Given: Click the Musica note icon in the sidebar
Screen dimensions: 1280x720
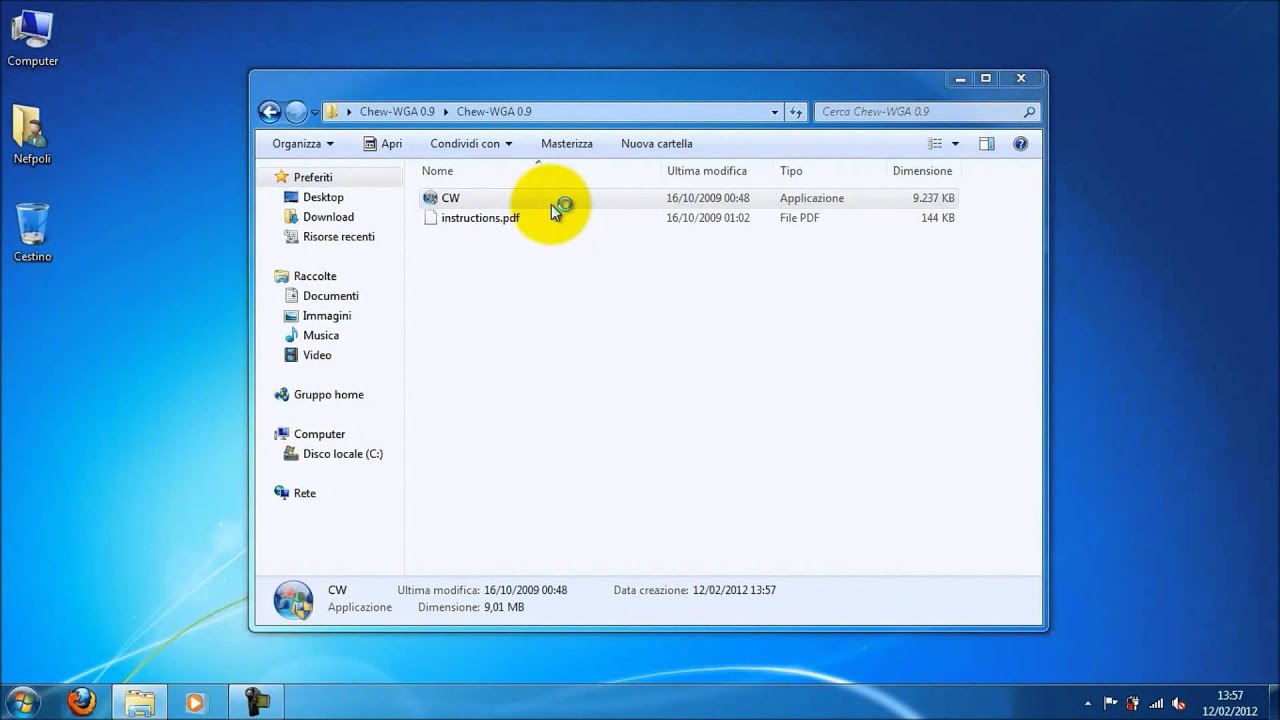Looking at the screenshot, I should tap(291, 335).
